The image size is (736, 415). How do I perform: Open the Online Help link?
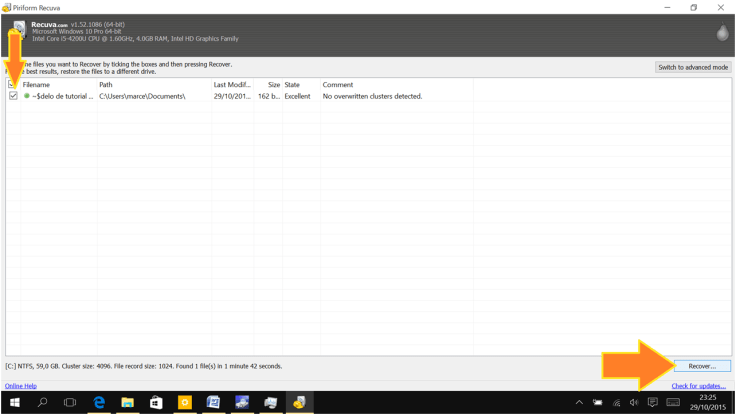point(21,386)
